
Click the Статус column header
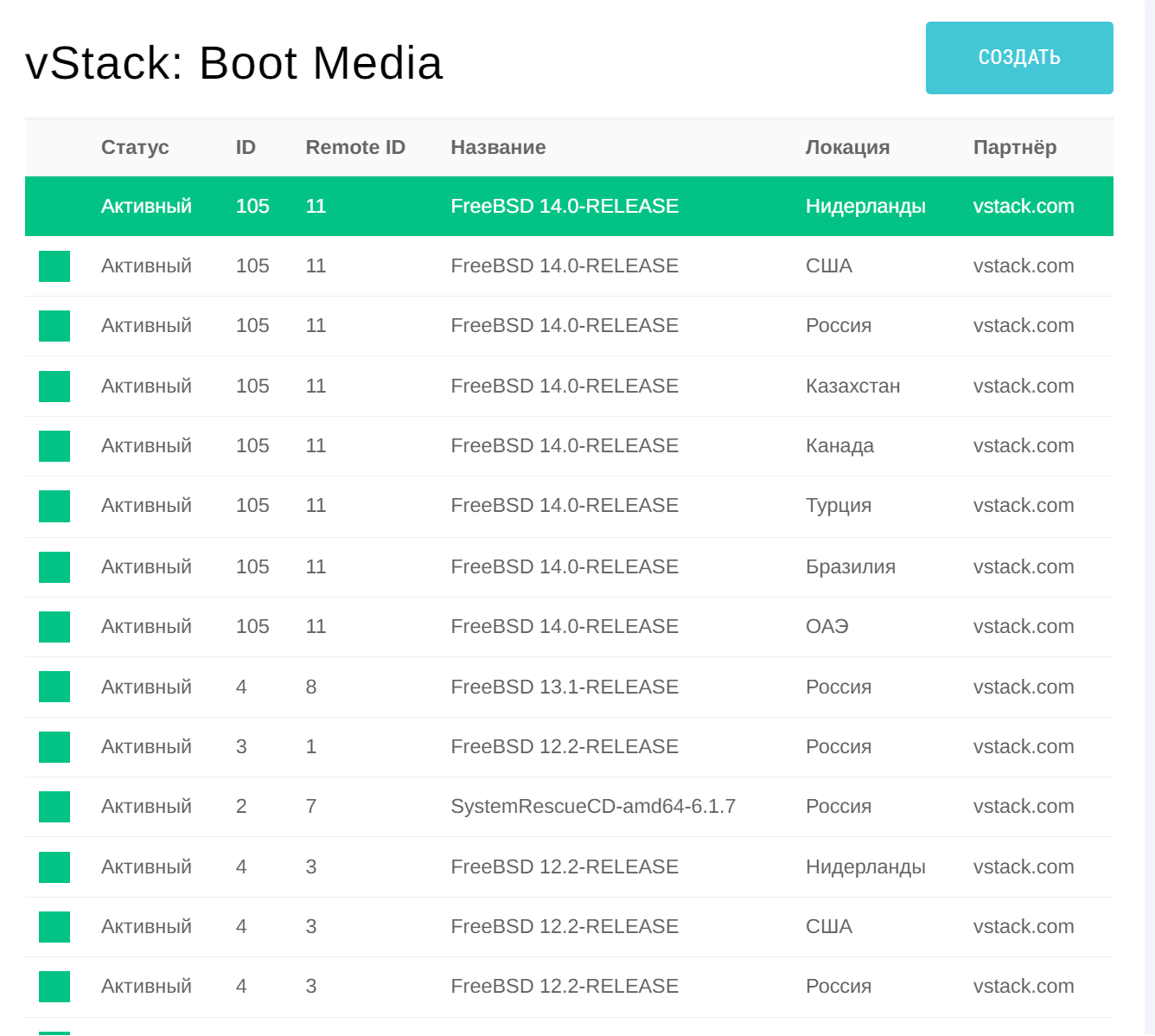135,147
